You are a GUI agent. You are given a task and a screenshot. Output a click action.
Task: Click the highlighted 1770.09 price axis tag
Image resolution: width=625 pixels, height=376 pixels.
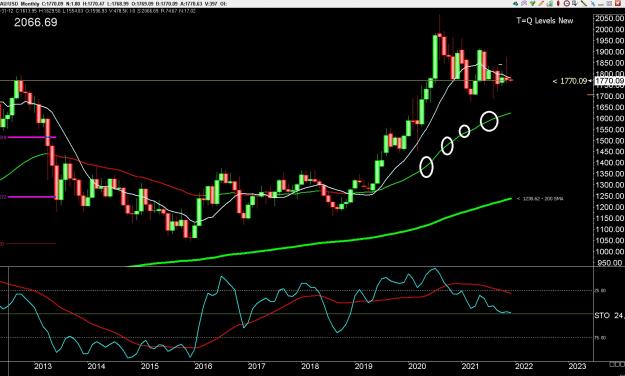coord(609,81)
